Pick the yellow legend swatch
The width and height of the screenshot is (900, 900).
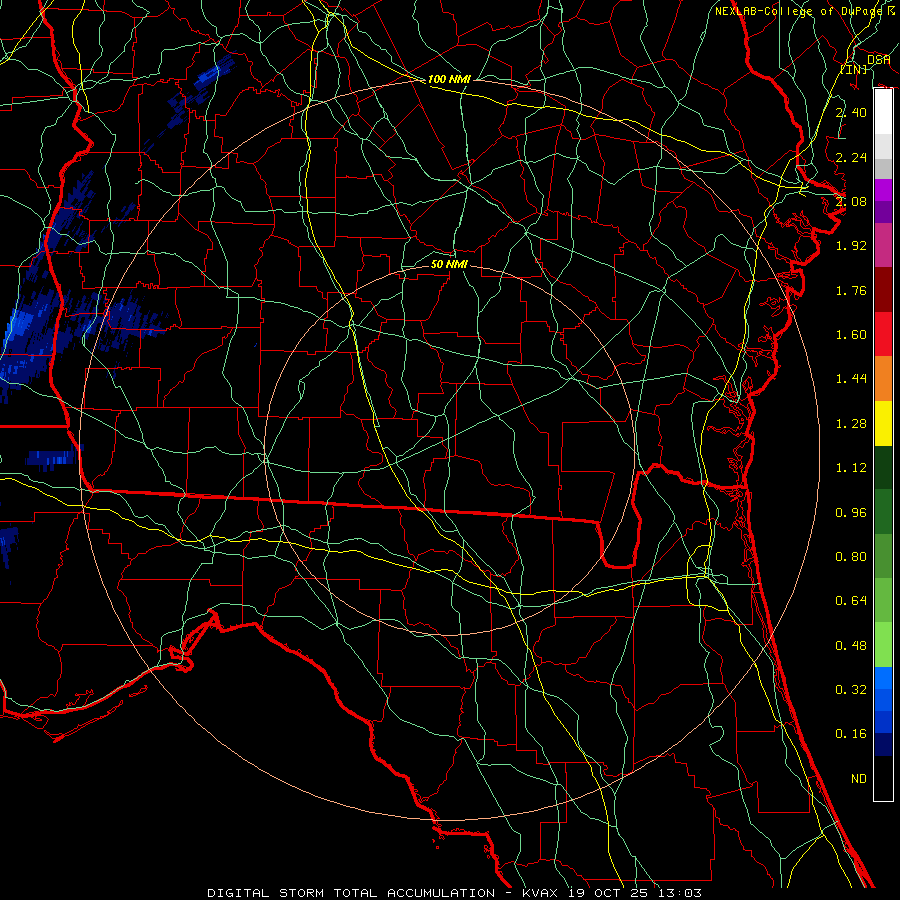[883, 423]
